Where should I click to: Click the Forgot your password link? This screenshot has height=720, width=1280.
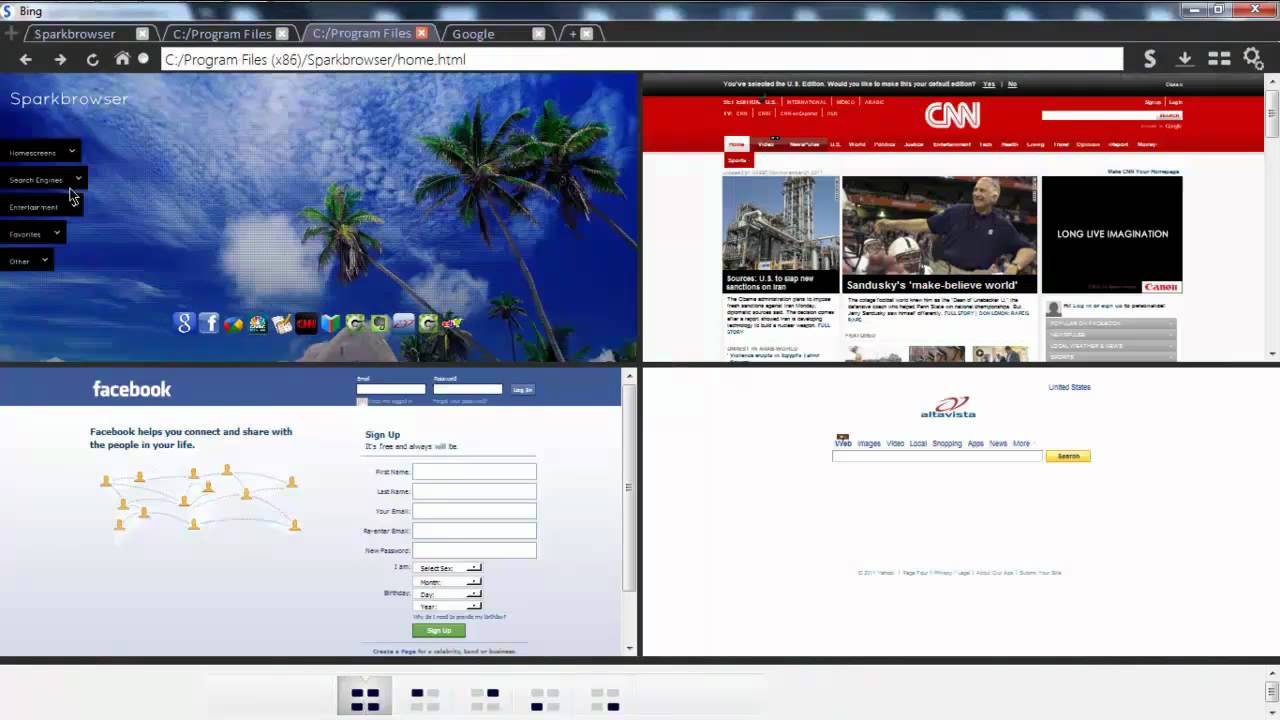(x=460, y=401)
